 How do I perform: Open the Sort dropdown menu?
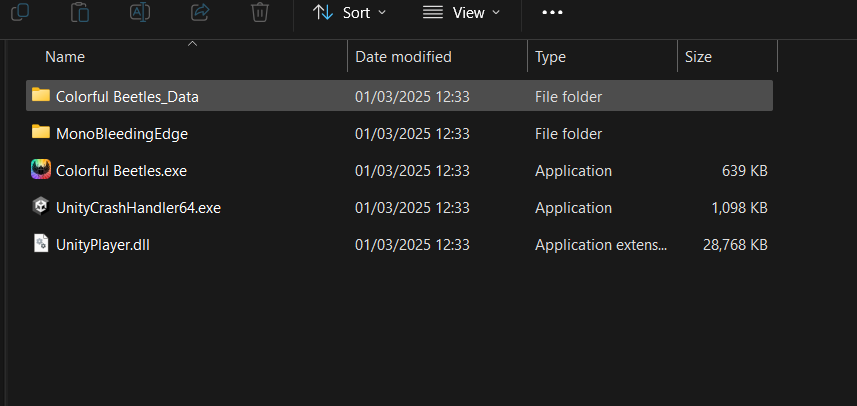(349, 13)
